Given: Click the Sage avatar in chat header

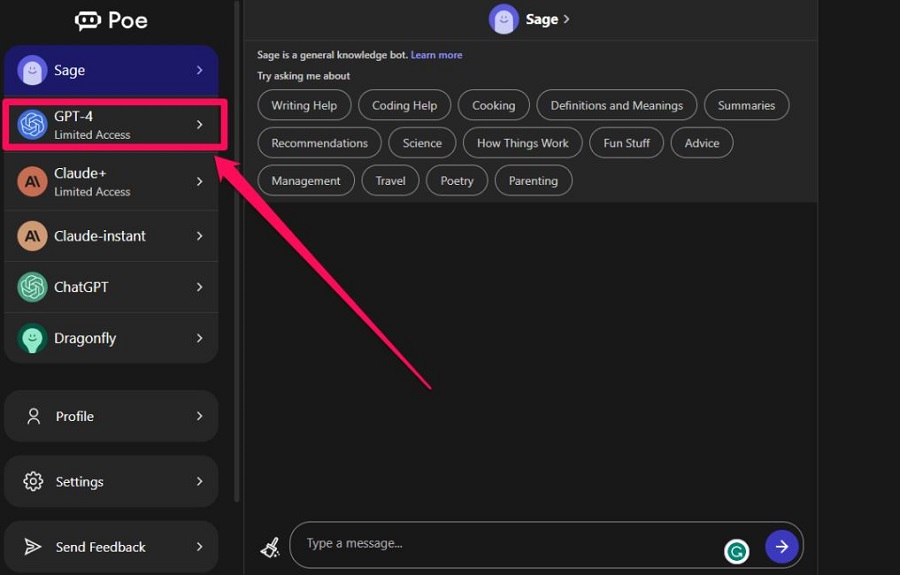Looking at the screenshot, I should click(503, 19).
